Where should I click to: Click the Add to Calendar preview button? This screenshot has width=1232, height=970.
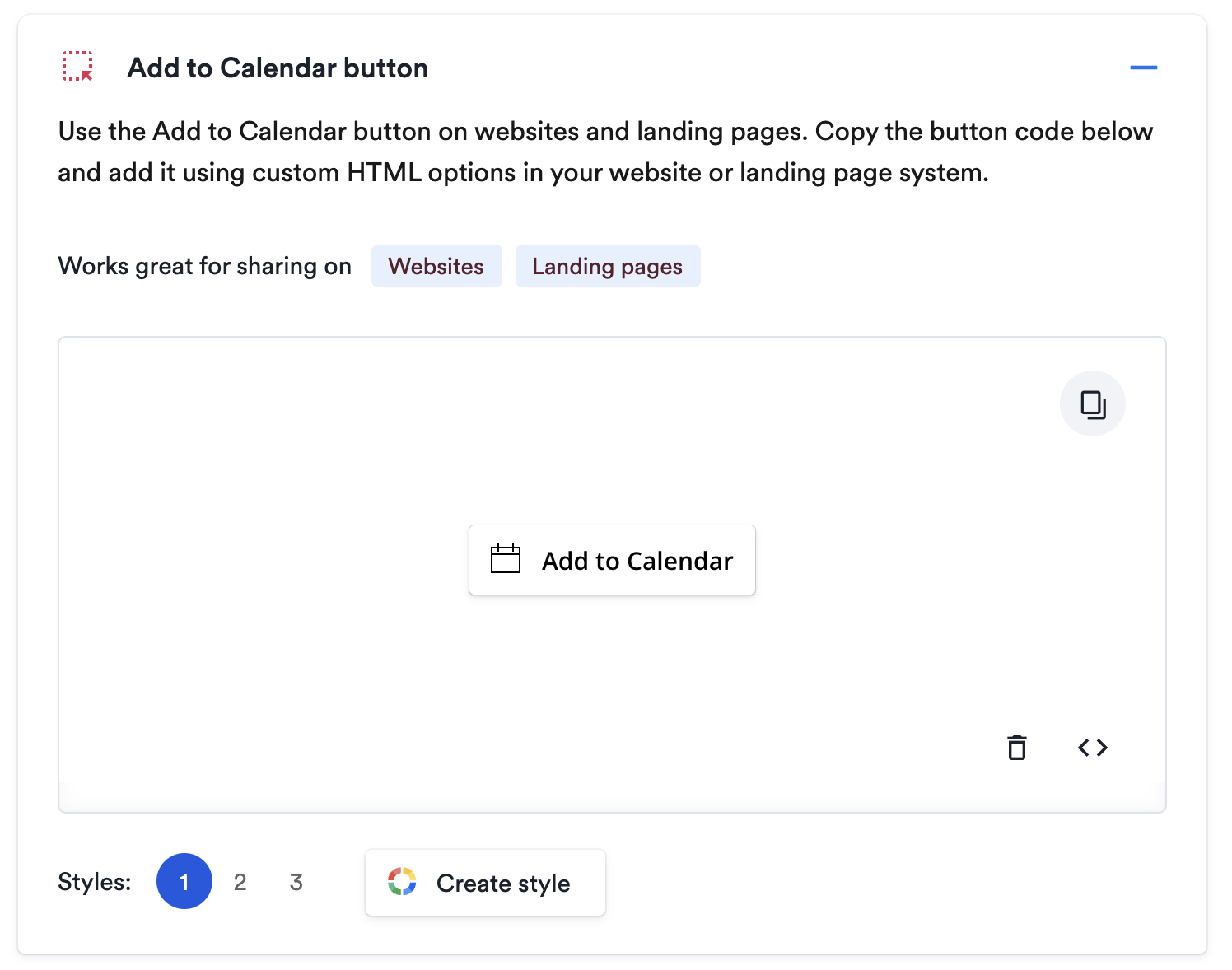click(612, 560)
